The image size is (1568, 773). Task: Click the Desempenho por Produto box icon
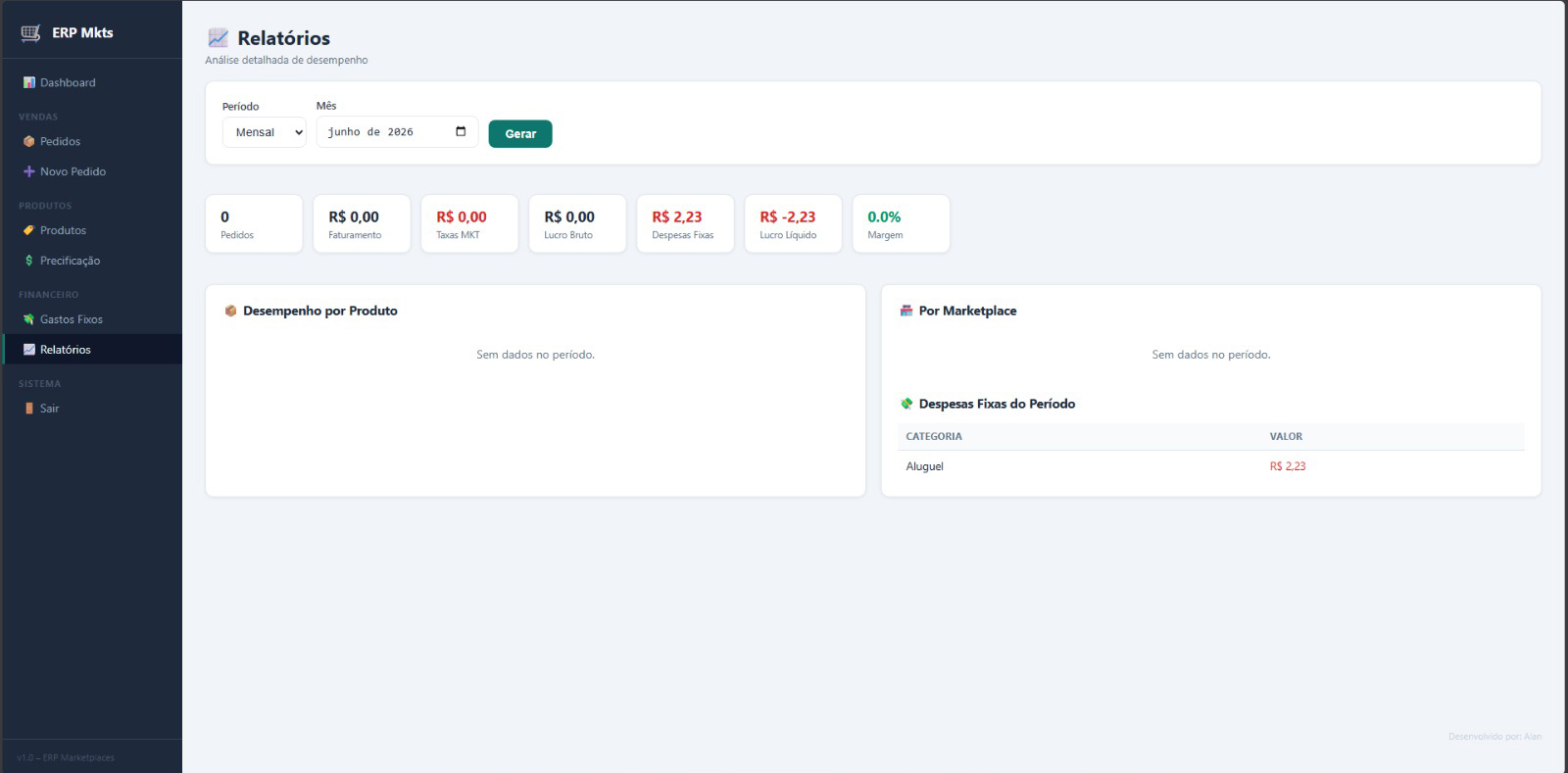tap(230, 311)
